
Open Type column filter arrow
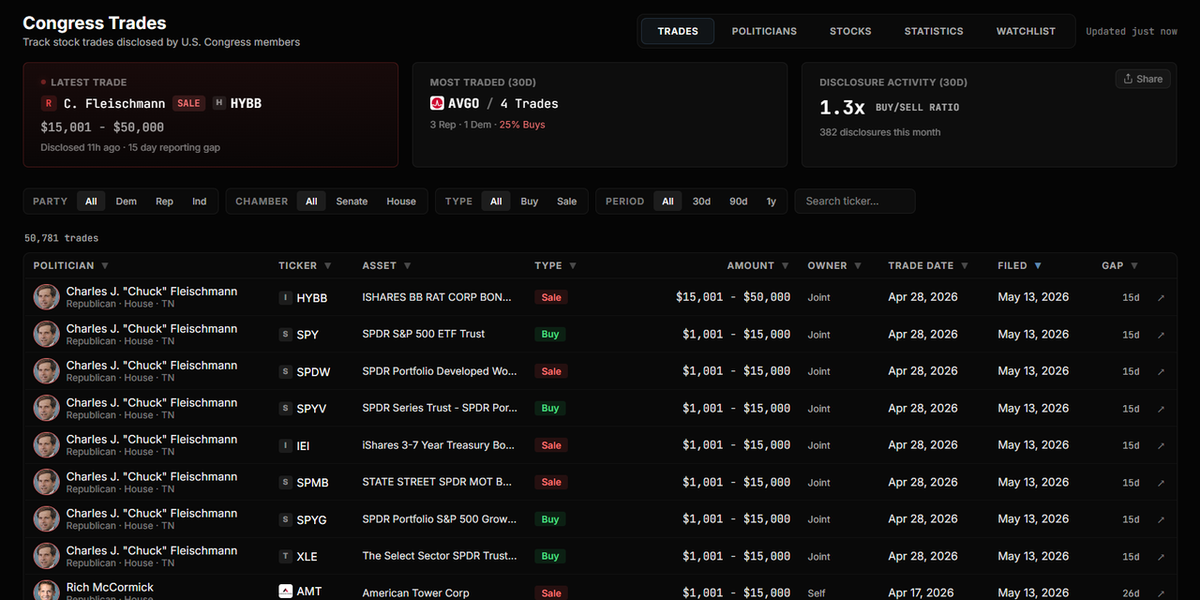pyautogui.click(x=572, y=266)
